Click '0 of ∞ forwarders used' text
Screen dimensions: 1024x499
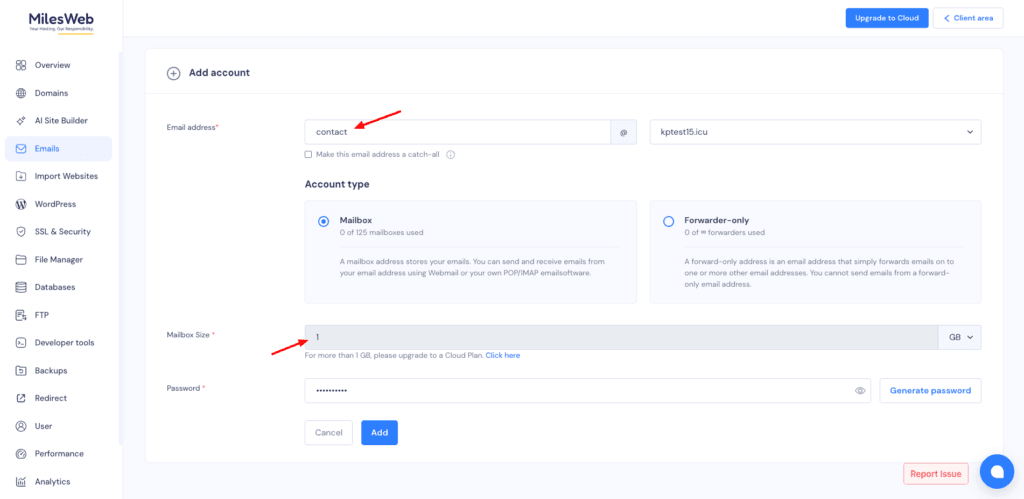pos(724,233)
